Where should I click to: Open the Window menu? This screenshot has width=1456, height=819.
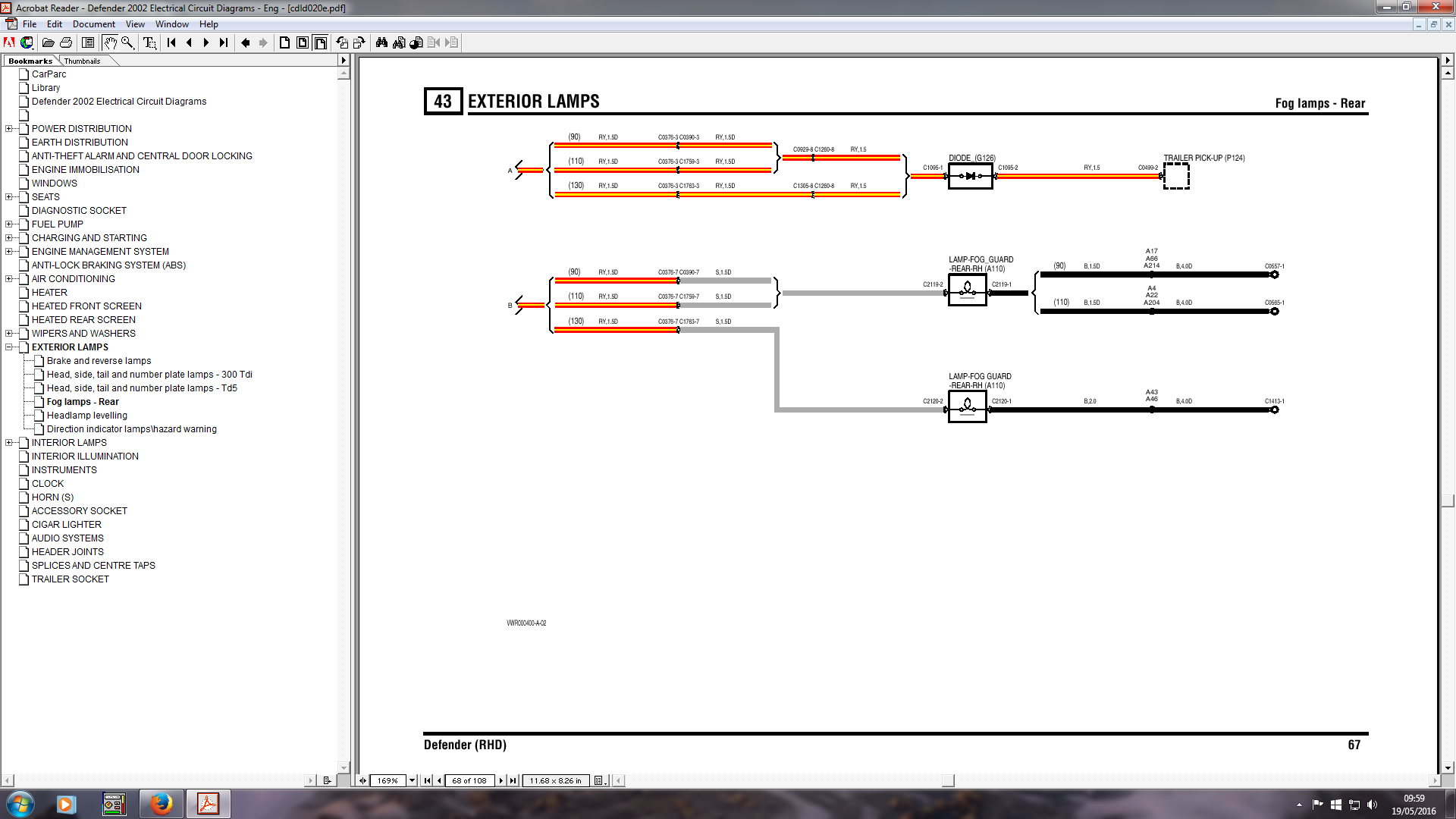tap(172, 24)
